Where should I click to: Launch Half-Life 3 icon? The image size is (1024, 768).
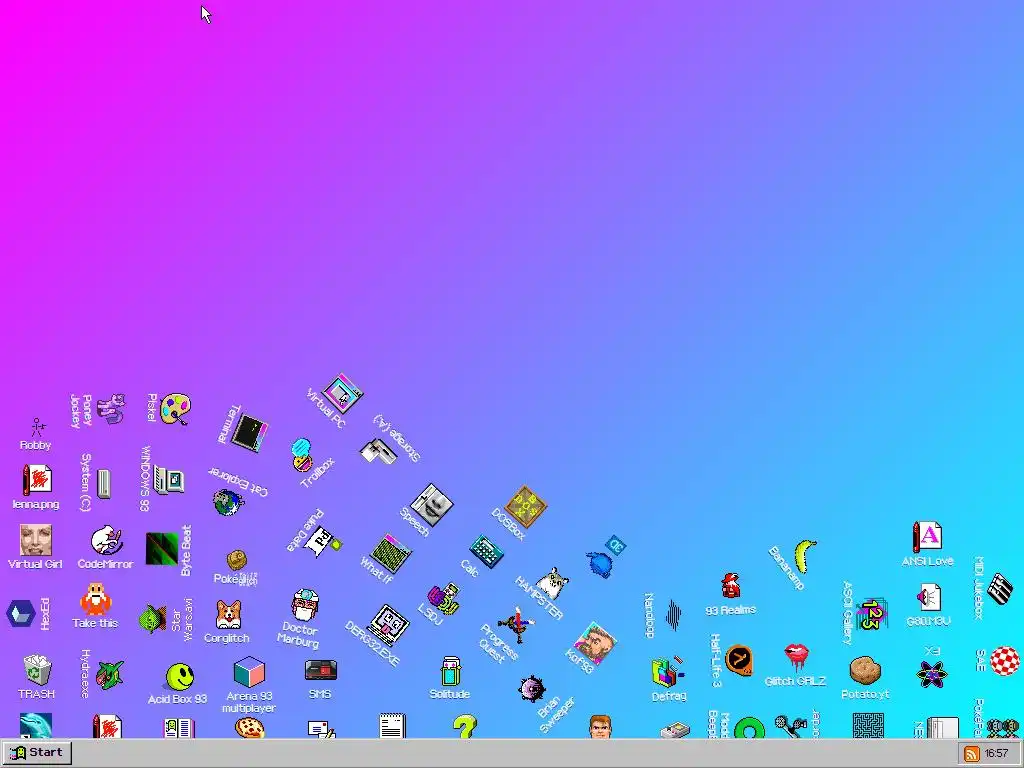pos(739,660)
